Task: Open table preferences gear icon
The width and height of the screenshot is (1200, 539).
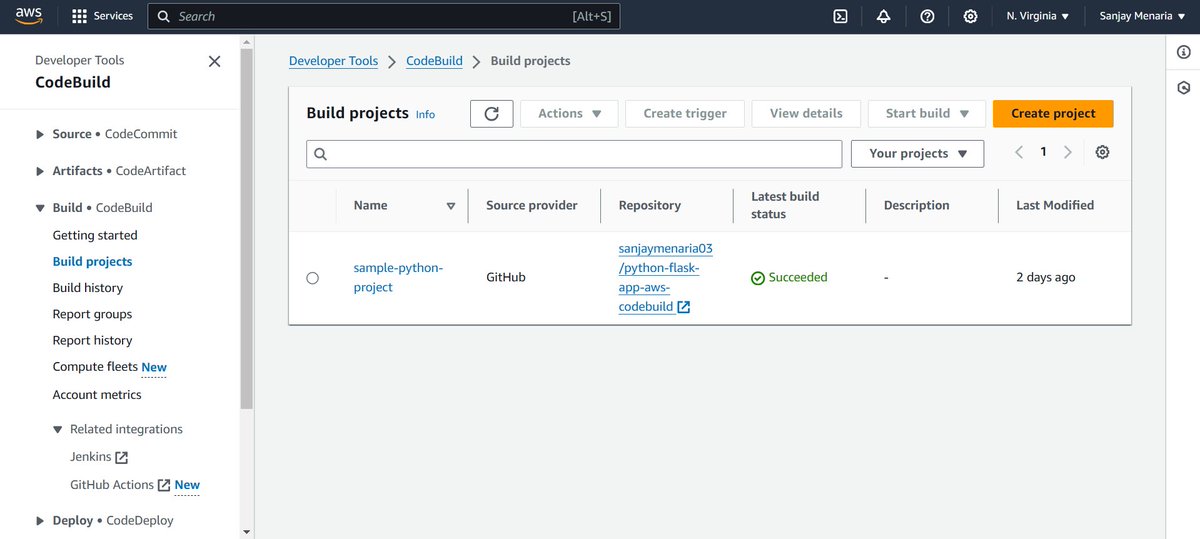Action: click(x=1102, y=152)
